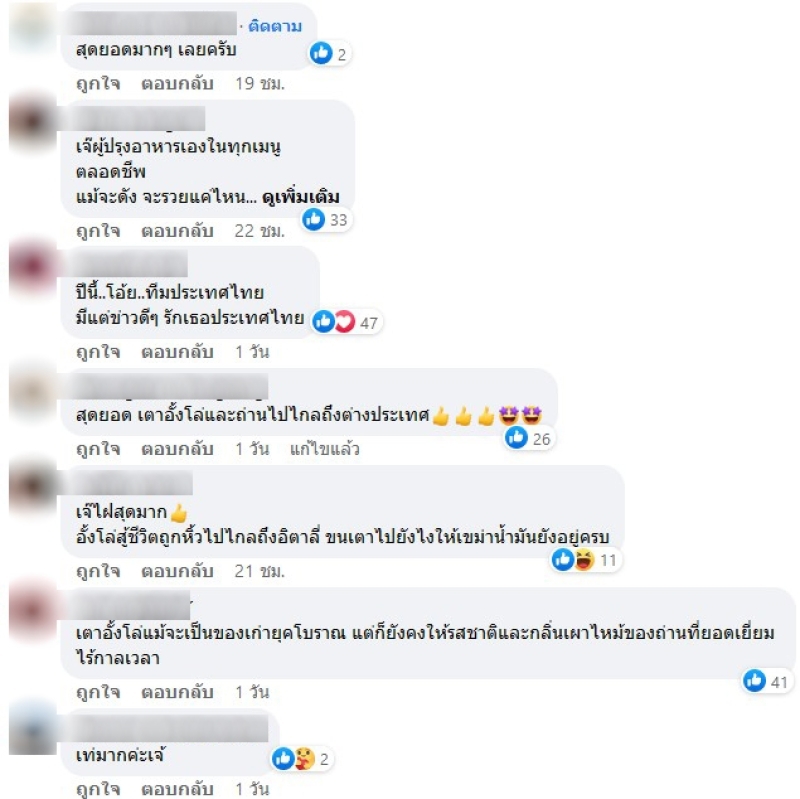Expand comment with ดูเพิ่มเติม

point(301,197)
